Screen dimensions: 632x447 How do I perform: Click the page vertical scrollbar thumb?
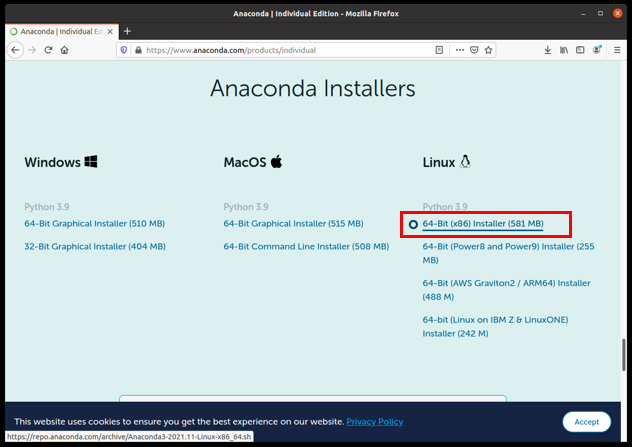coord(624,355)
